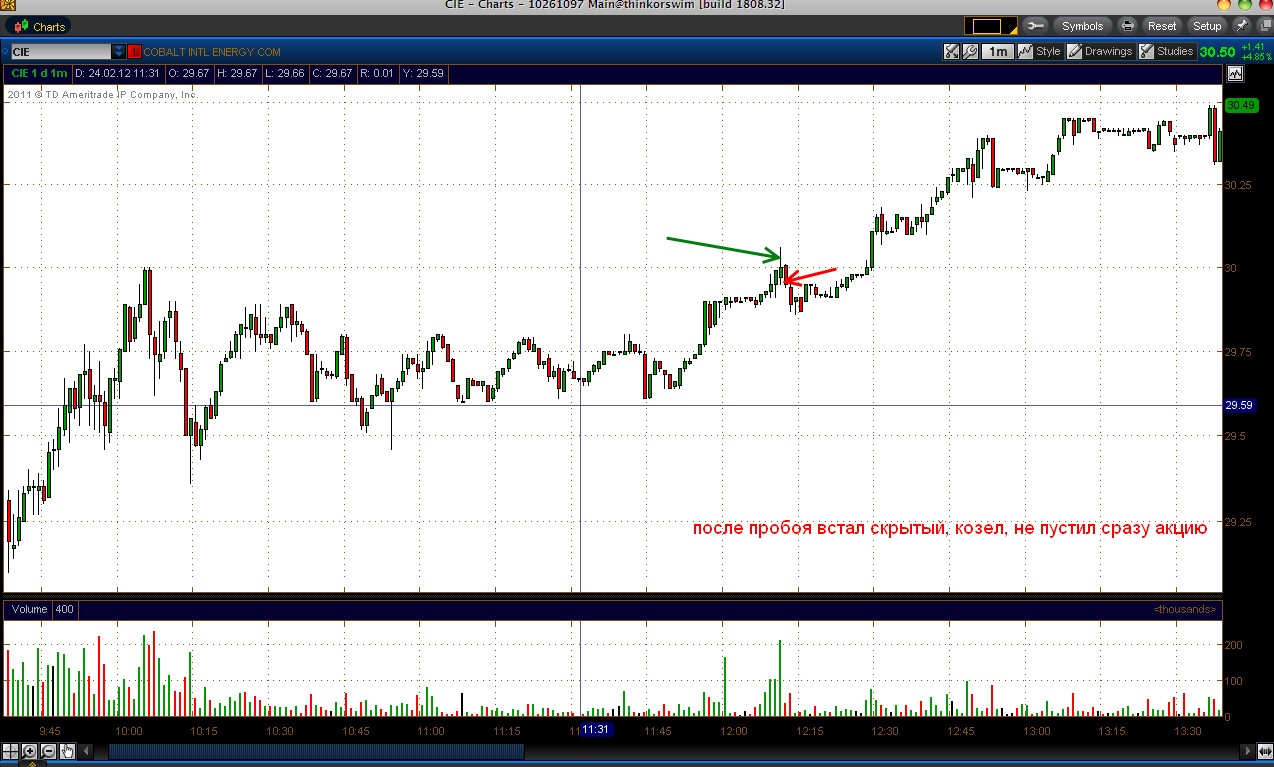The height and width of the screenshot is (767, 1274).
Task: Click the drawing share icon left of wrench
Action: [952, 52]
